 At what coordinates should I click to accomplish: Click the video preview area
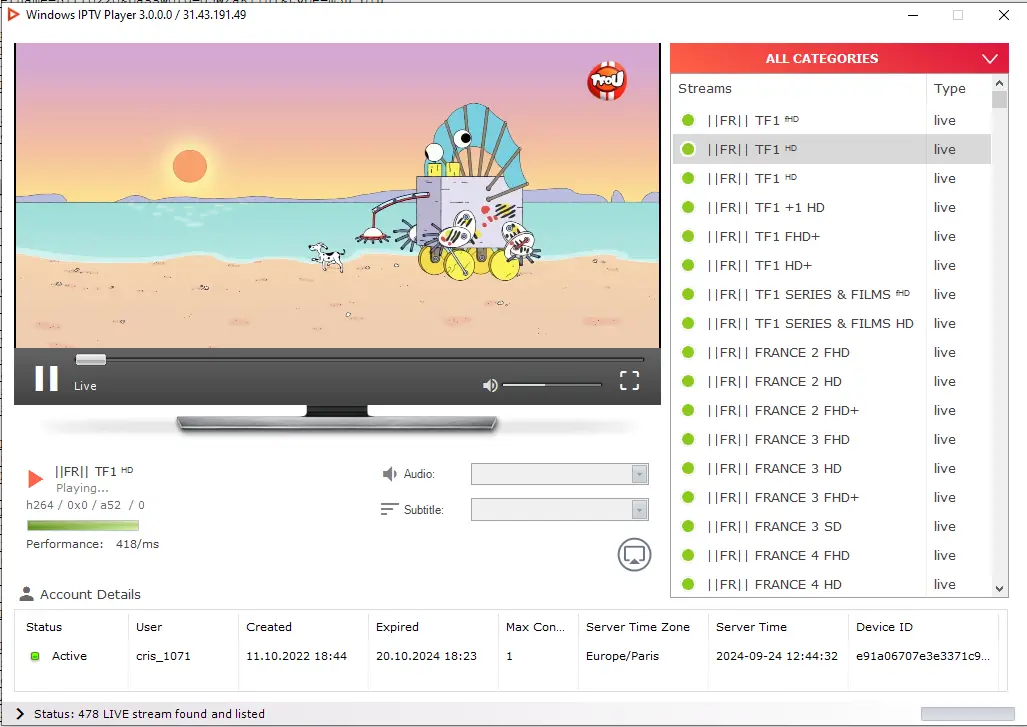337,195
